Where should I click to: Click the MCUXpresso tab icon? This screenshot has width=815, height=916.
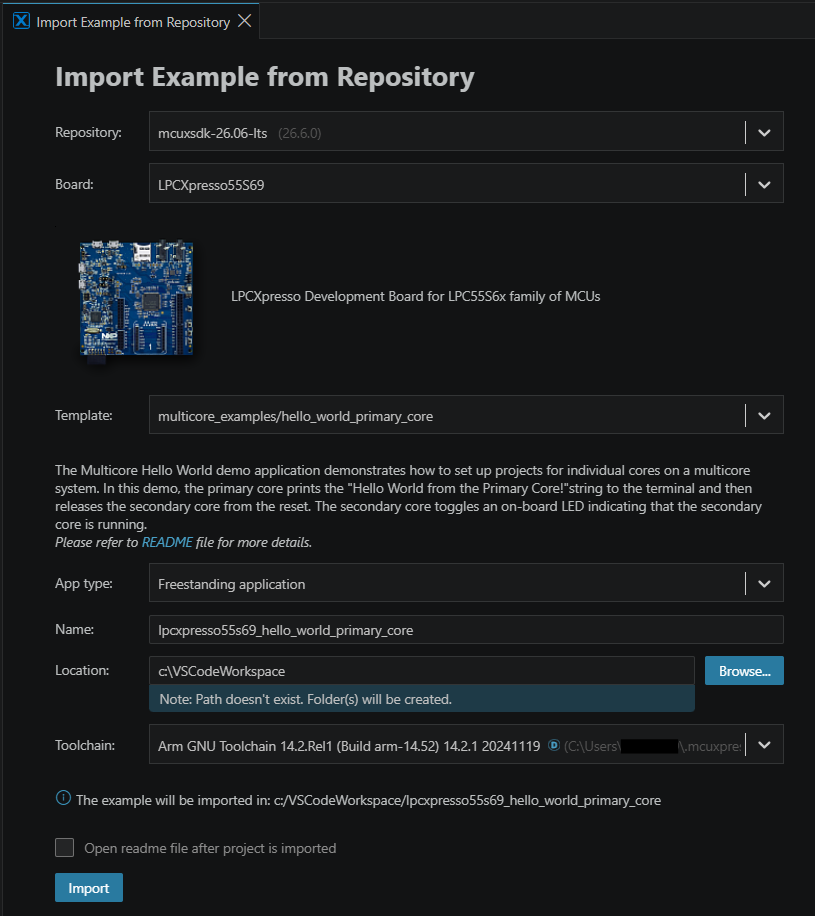pos(22,21)
